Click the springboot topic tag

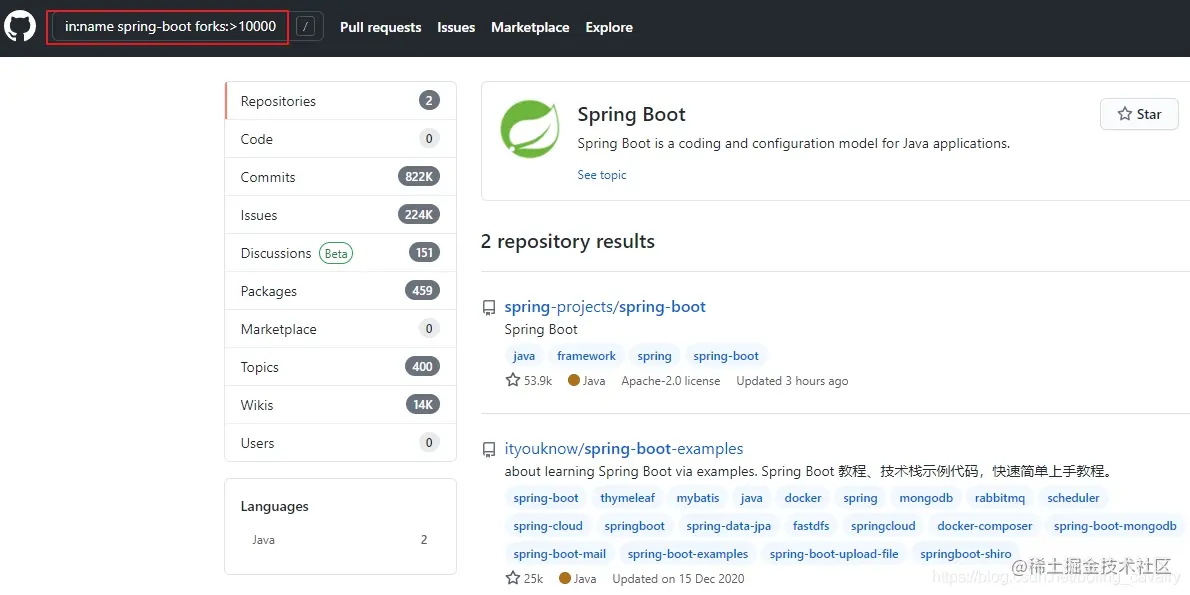634,526
